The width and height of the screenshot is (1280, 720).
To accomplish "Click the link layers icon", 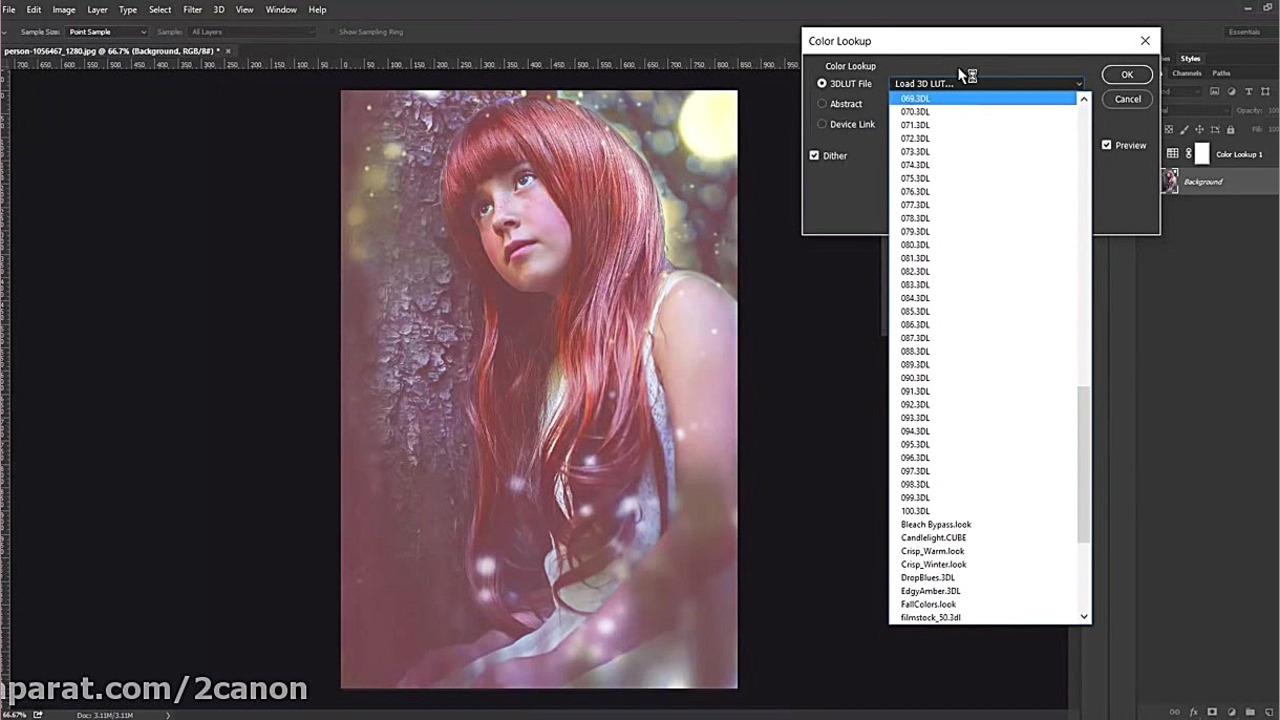I will pos(1176,712).
